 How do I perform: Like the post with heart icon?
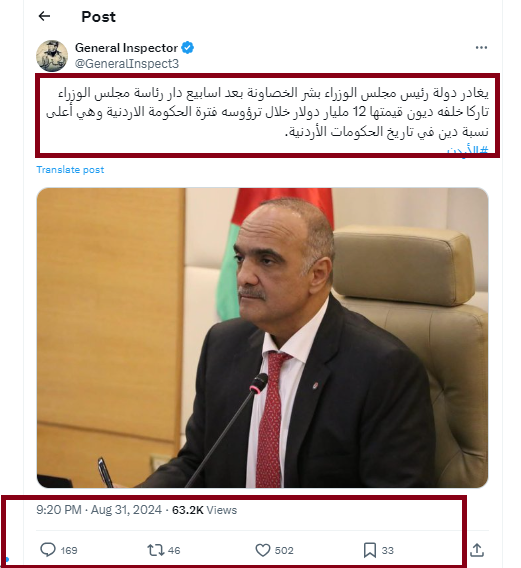point(263,550)
